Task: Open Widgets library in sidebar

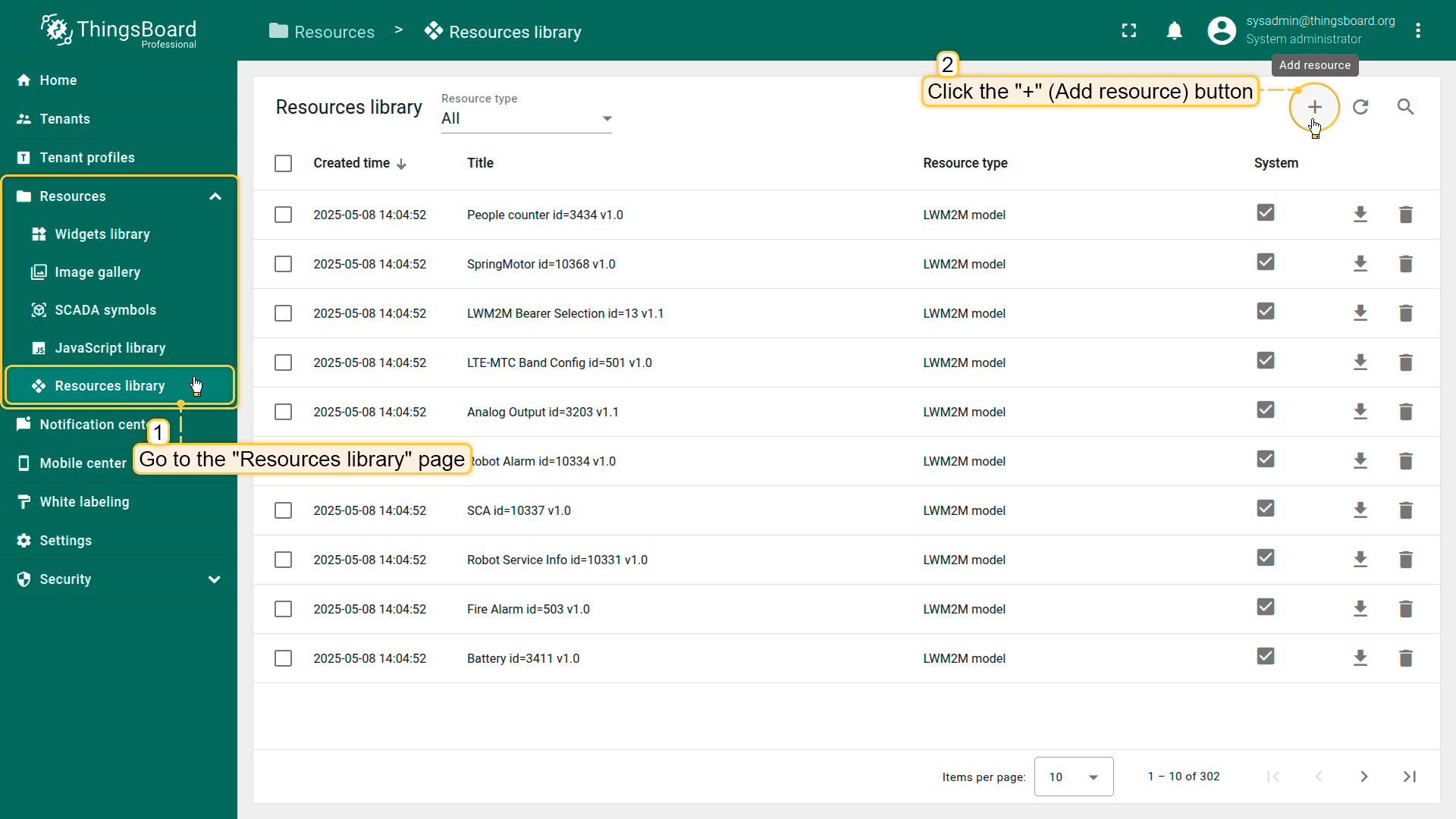Action: click(x=102, y=234)
